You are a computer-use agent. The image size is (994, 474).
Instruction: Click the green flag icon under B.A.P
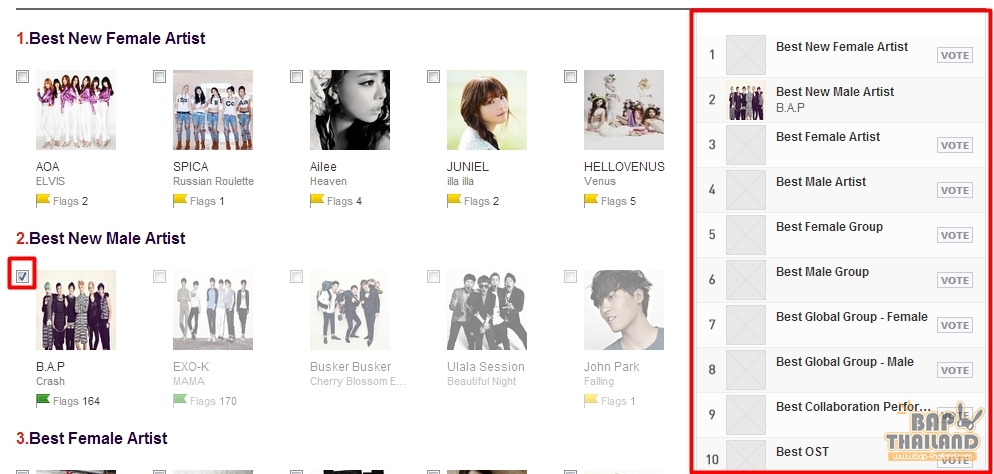(43, 400)
